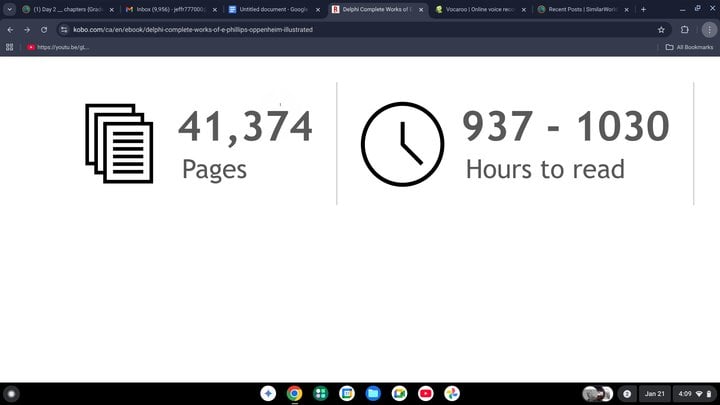Screen dimensions: 720x405
Task: Click the browser back arrow
Action: (x=10, y=30)
